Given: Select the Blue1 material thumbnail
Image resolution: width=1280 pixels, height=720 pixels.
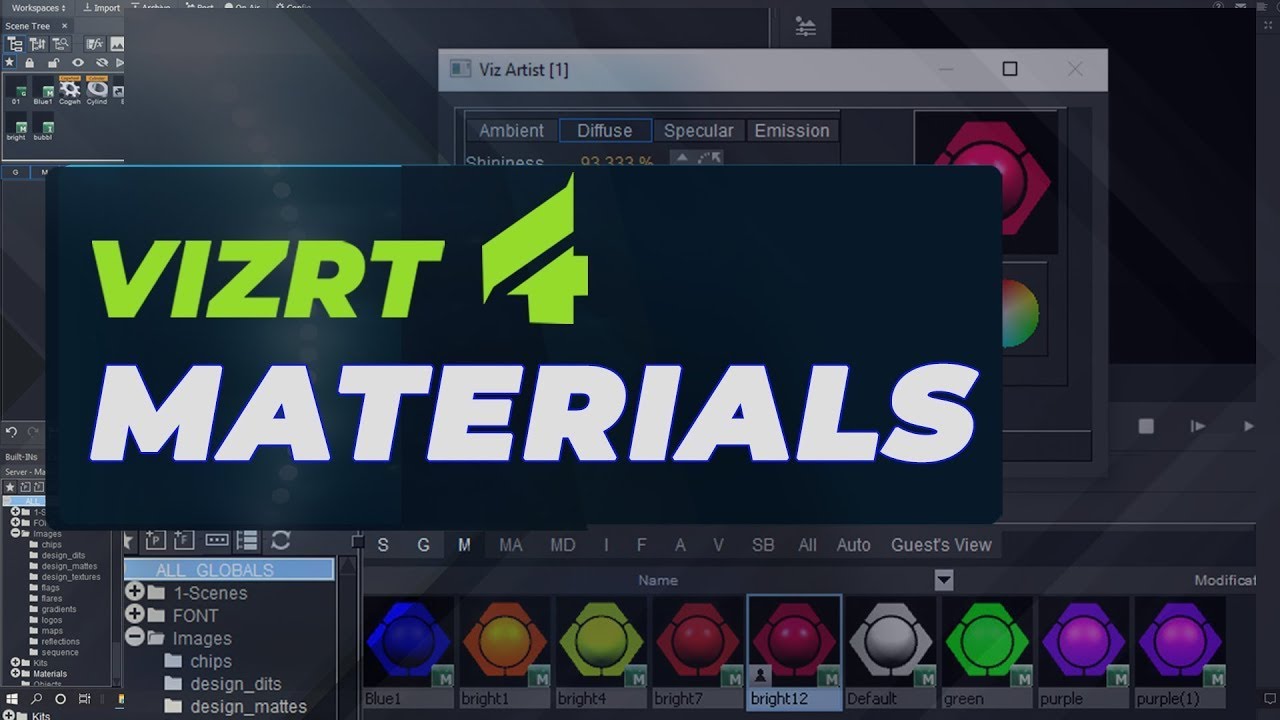Looking at the screenshot, I should 408,652.
